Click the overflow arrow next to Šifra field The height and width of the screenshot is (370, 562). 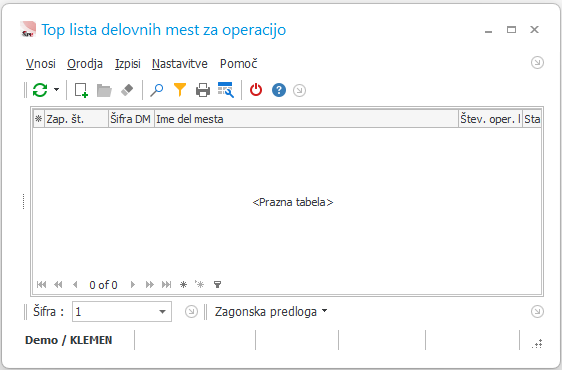coord(191,312)
